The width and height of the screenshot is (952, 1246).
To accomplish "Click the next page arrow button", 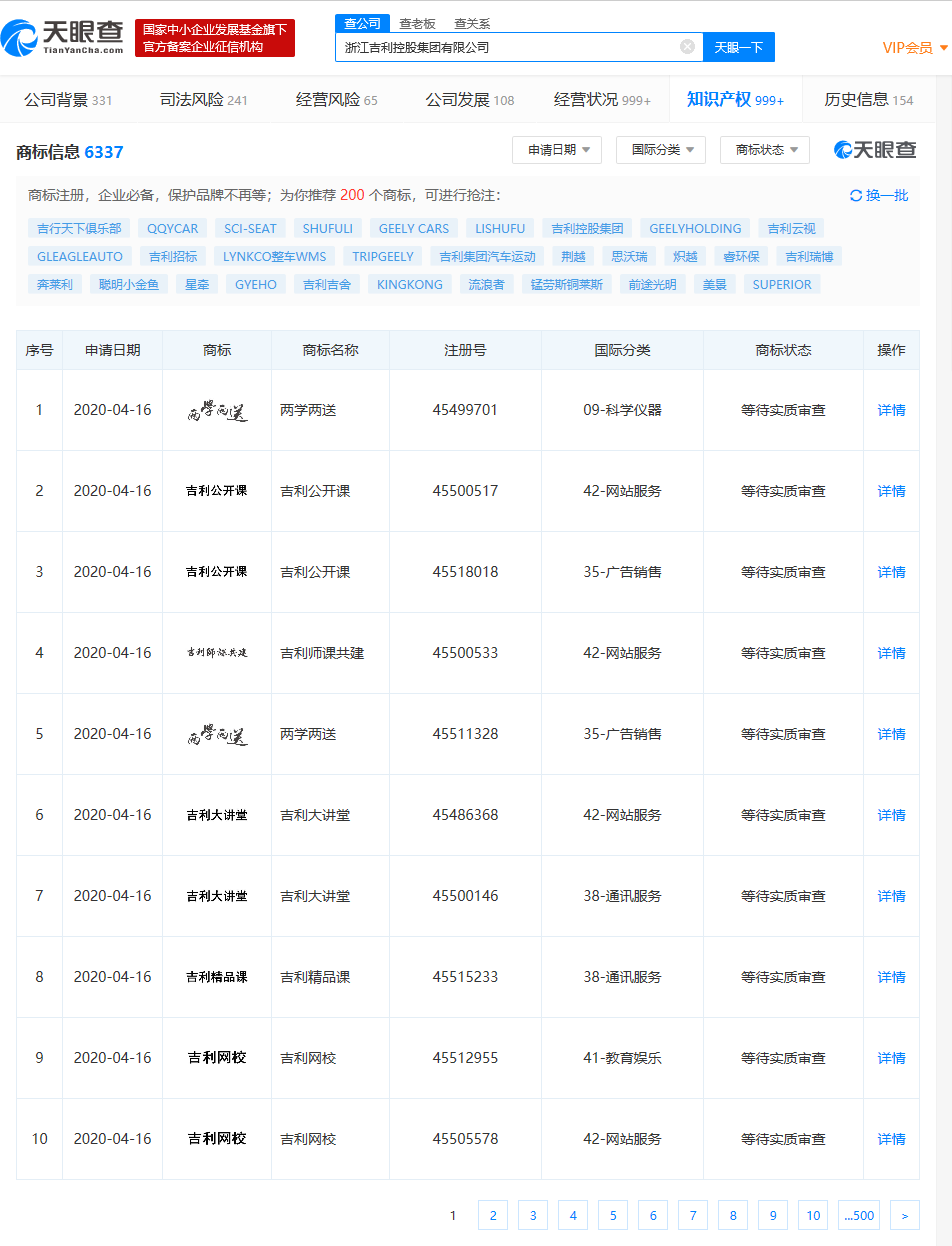I will (x=903, y=1215).
